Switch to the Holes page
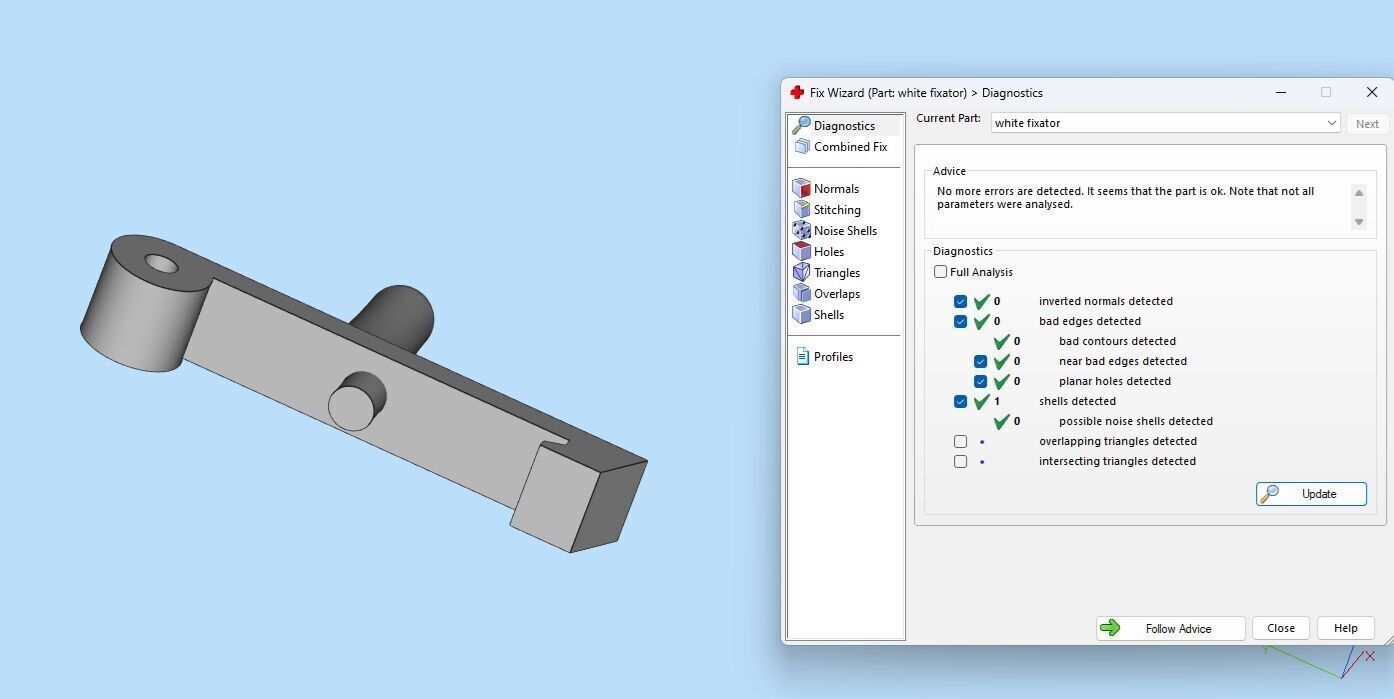 click(829, 252)
